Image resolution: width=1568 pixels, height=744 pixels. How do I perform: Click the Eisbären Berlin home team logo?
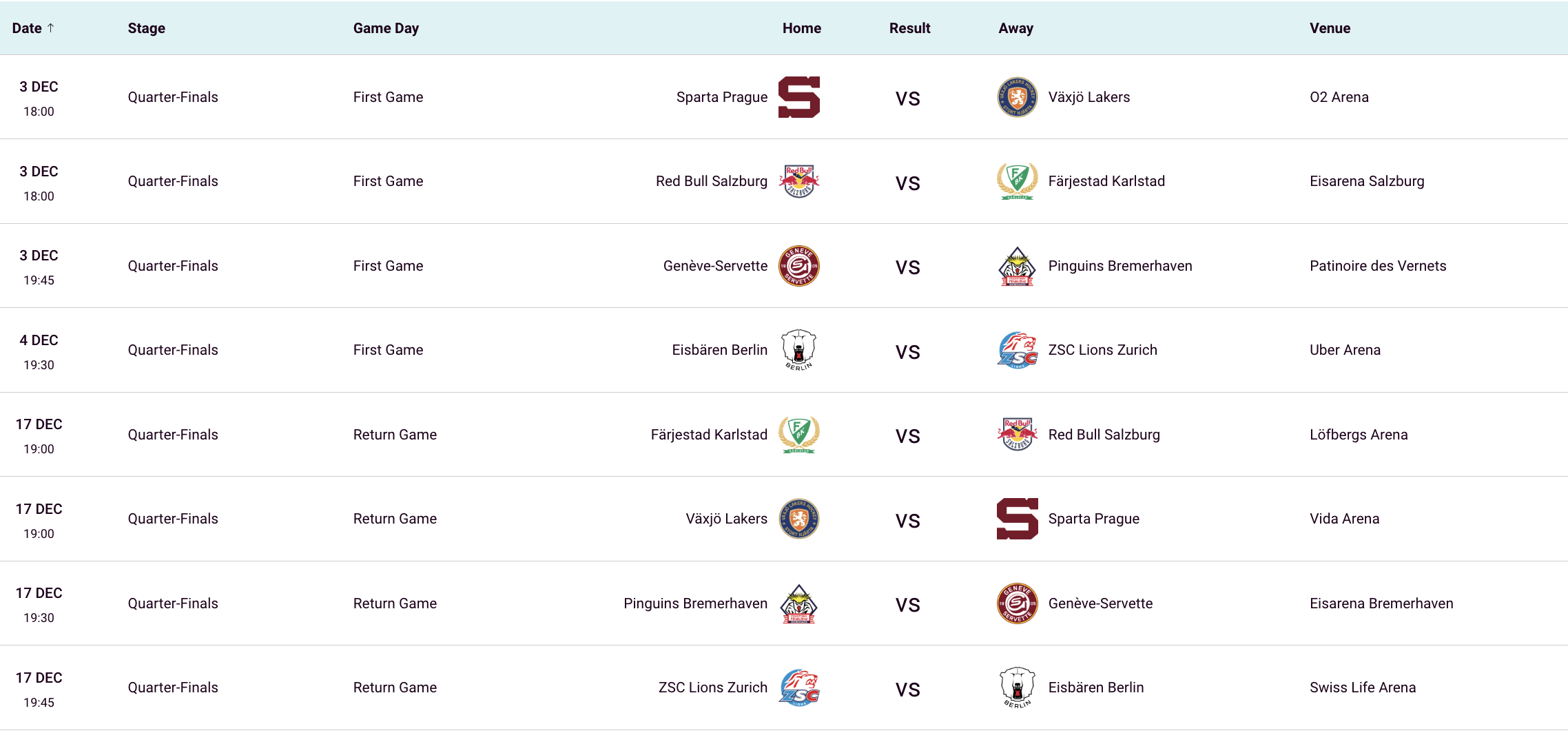[798, 350]
